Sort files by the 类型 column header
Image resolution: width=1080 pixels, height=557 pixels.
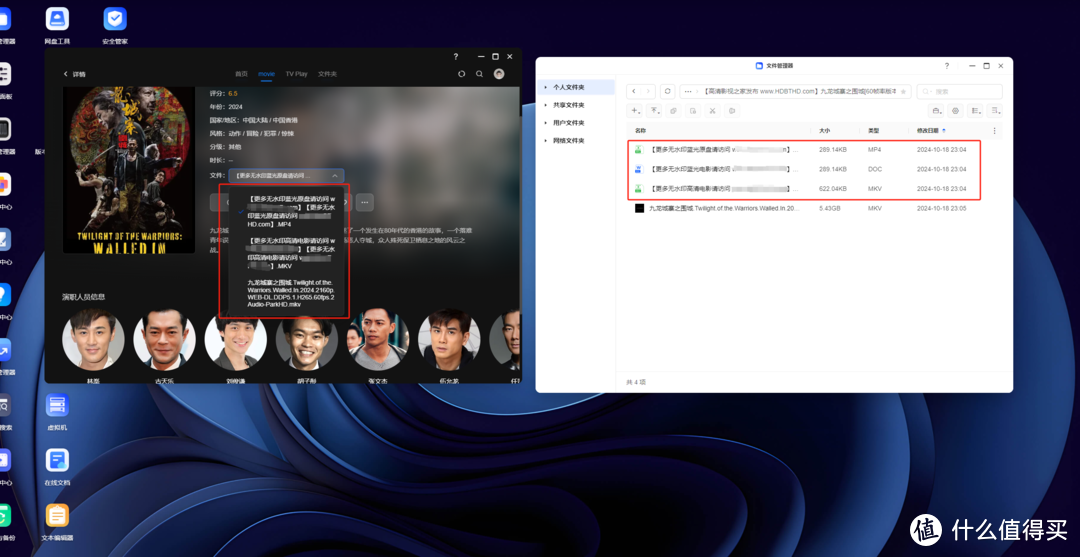(x=873, y=131)
